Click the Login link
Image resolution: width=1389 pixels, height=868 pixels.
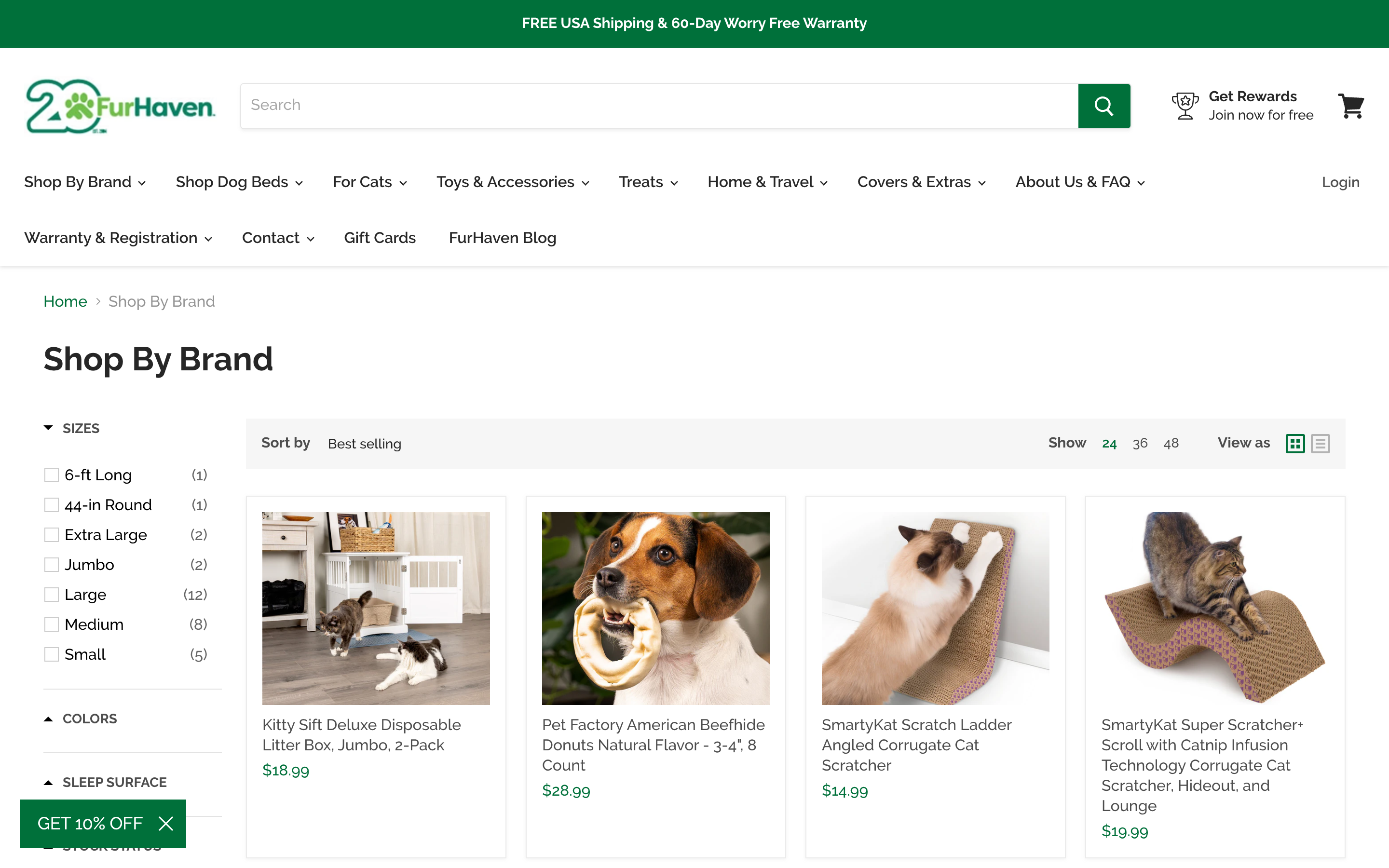1340,182
